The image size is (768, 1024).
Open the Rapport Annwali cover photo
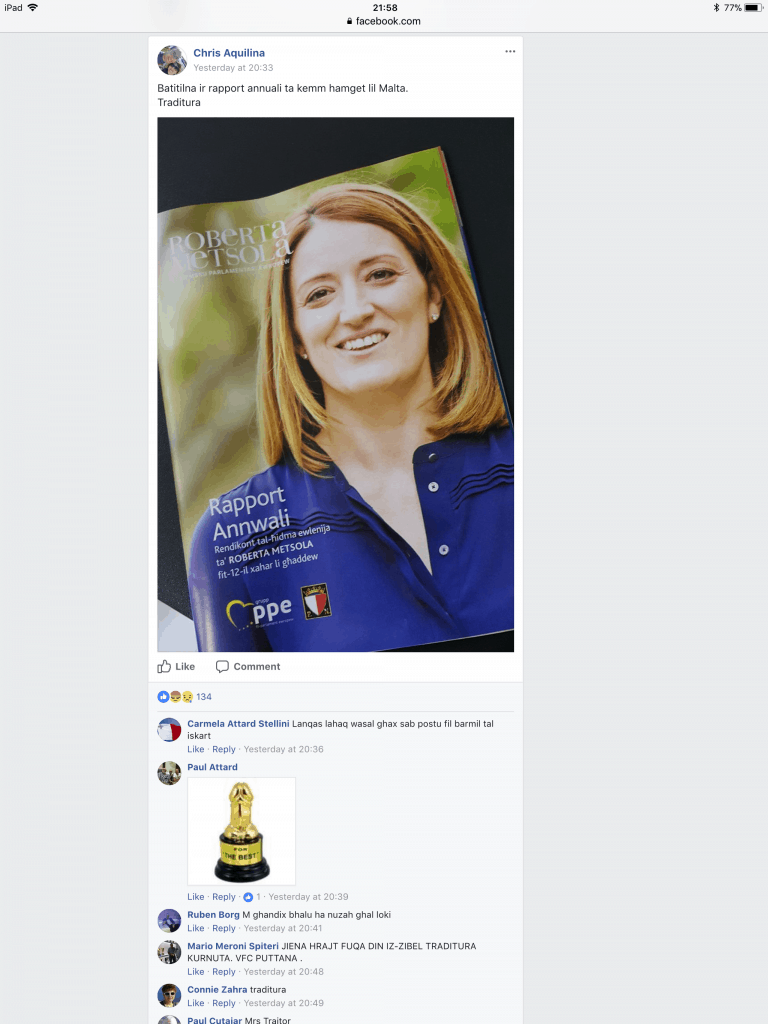(x=336, y=385)
